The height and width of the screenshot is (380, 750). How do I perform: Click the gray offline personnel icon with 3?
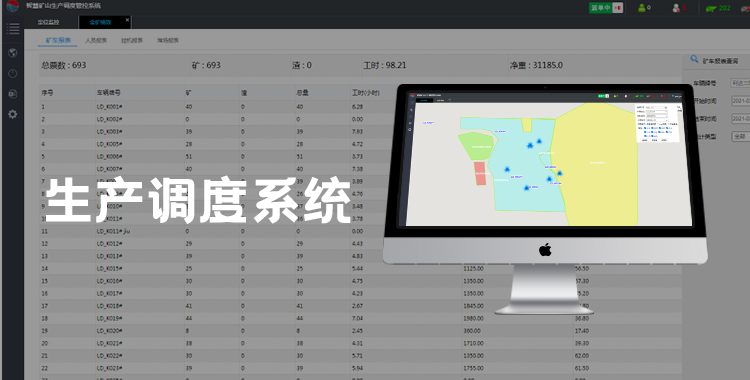(x=676, y=8)
